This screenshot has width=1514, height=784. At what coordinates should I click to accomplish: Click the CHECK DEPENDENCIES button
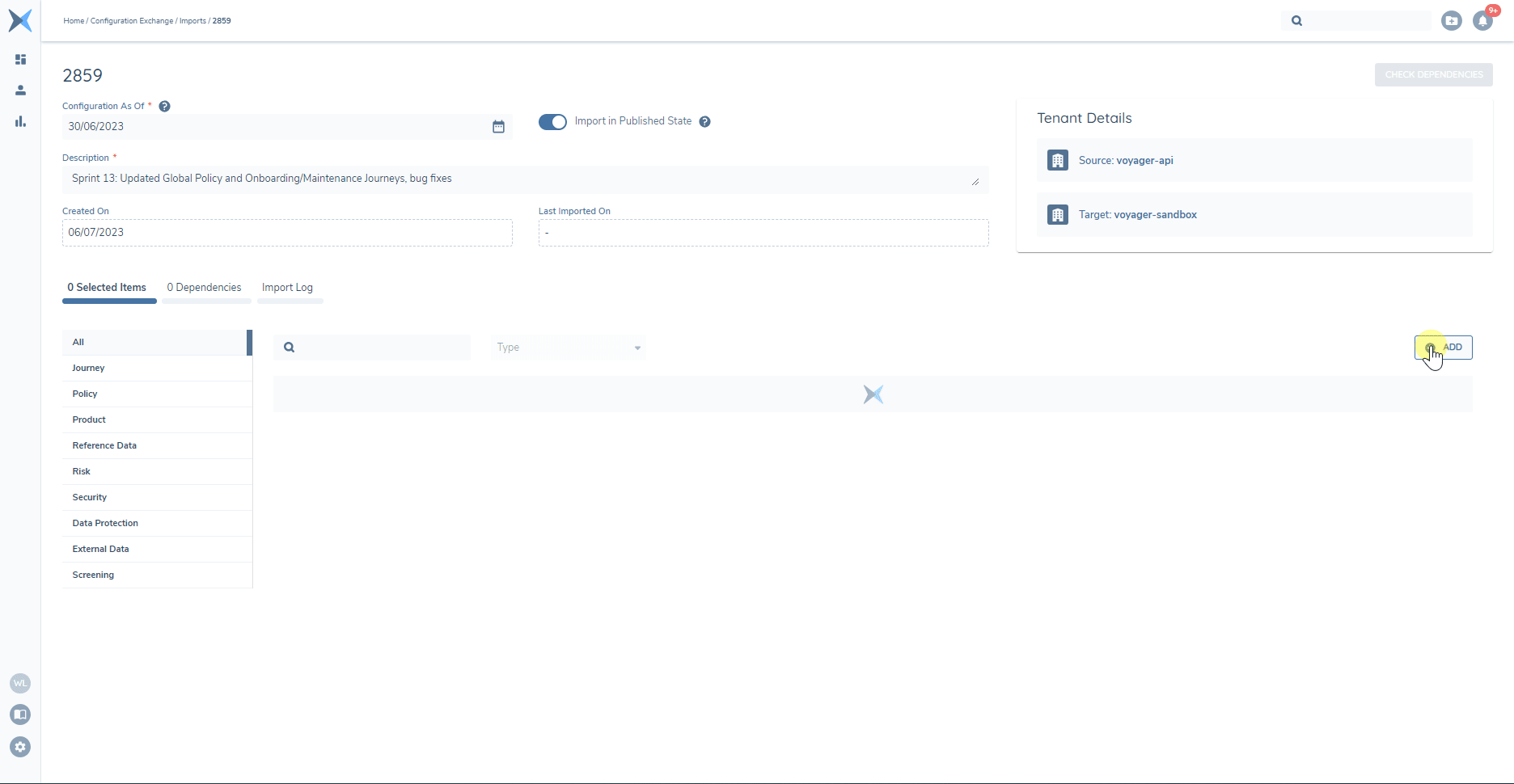click(1432, 74)
